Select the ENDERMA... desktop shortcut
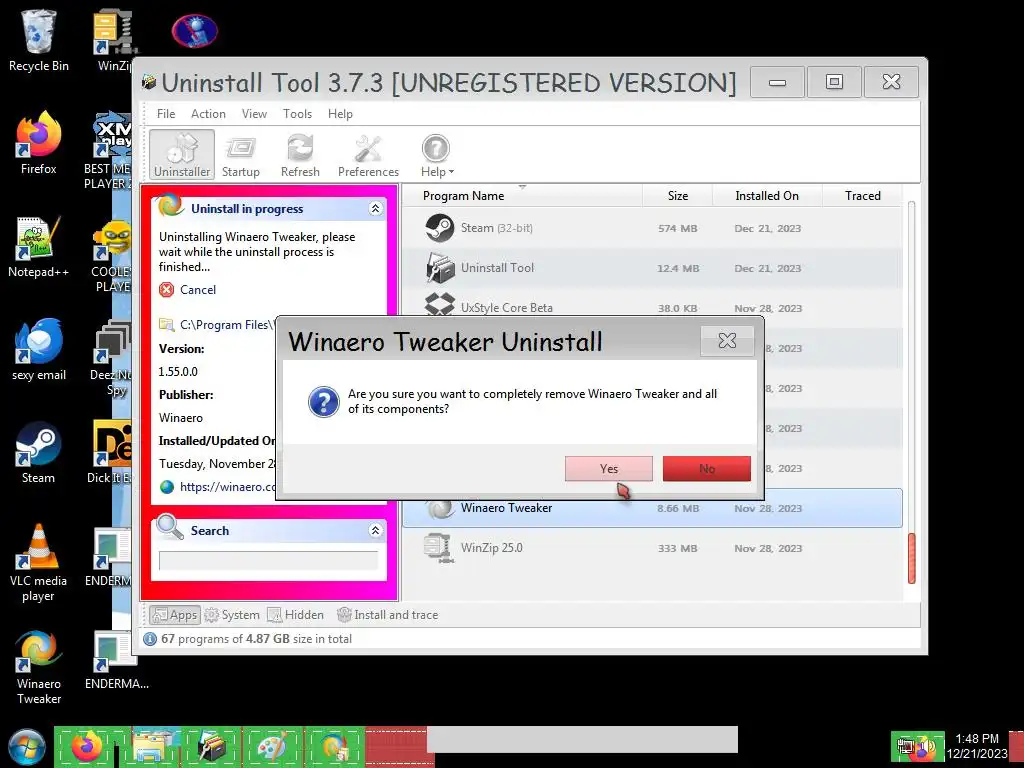The width and height of the screenshot is (1024, 768). [x=116, y=660]
